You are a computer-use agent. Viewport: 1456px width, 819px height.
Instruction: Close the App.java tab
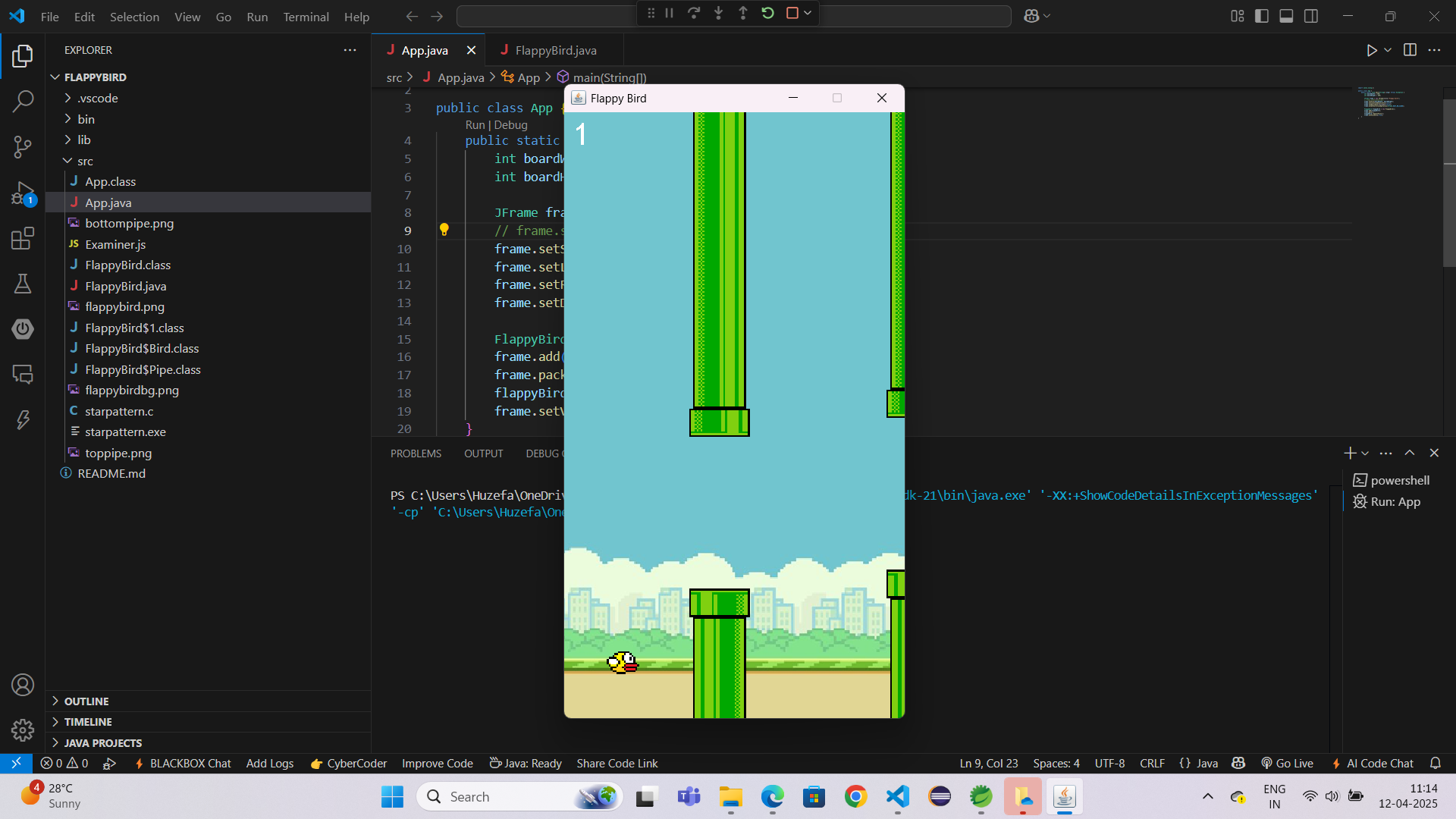(471, 51)
